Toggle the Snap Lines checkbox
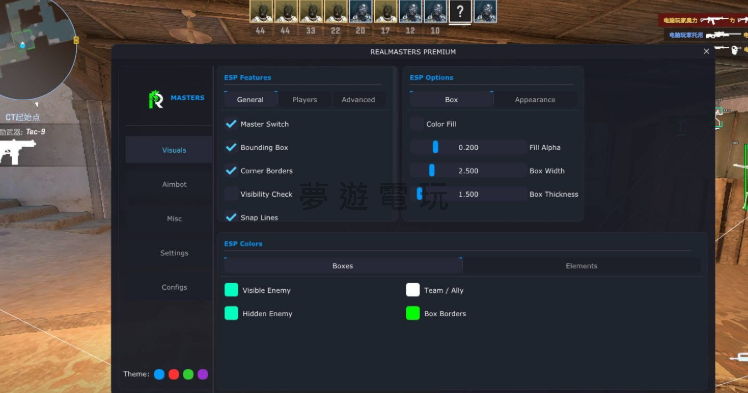Viewport: 748px width, 393px height. [231, 217]
